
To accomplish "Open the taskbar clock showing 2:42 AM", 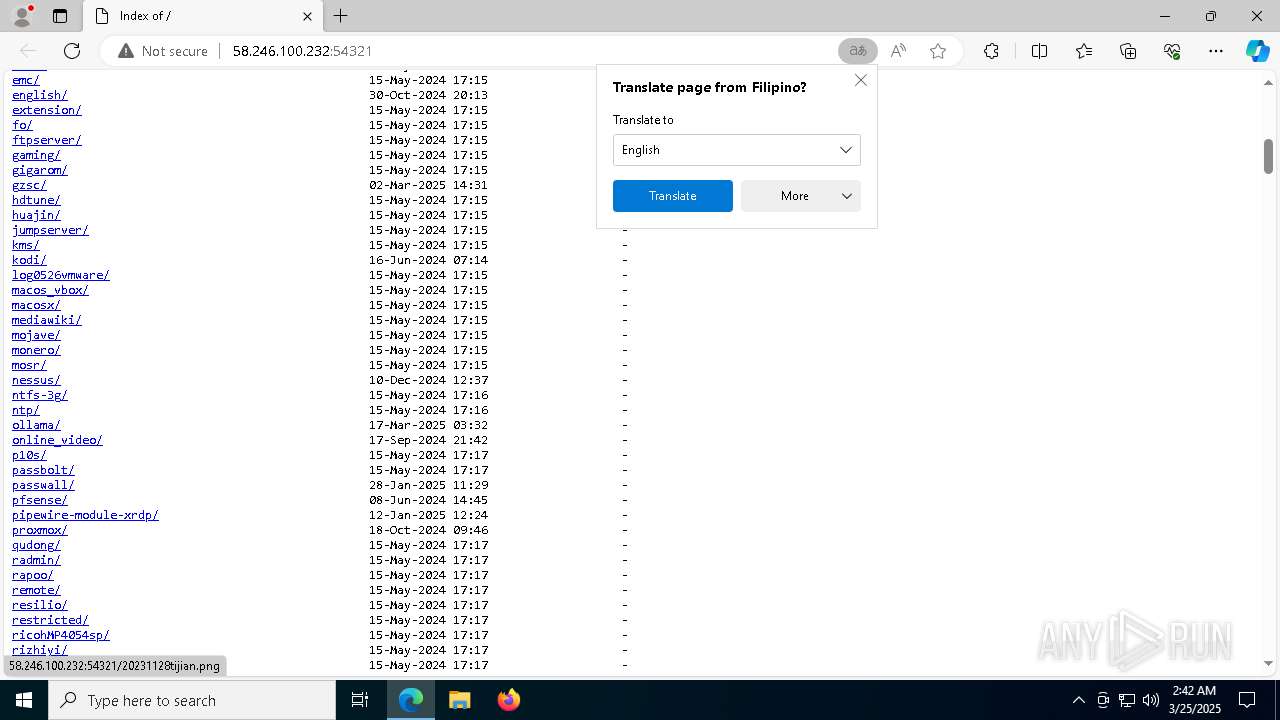I will [1193, 700].
